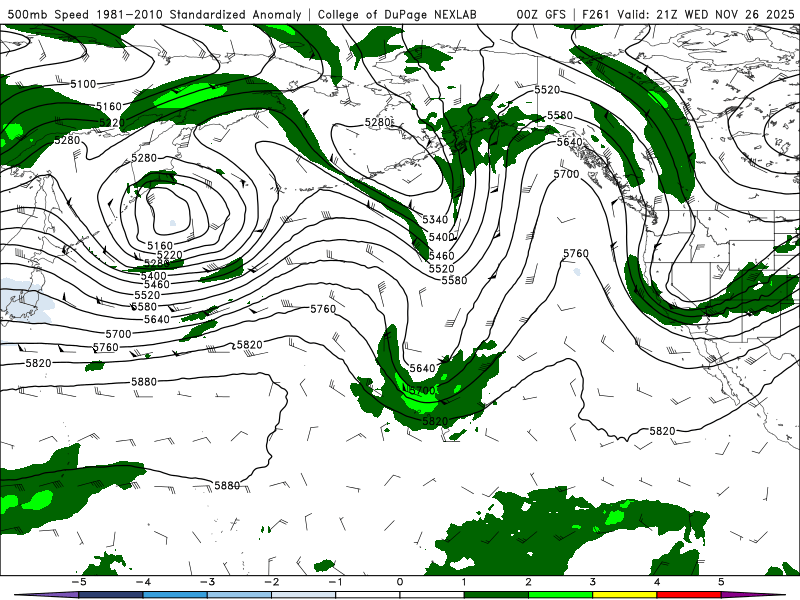Click the palest blue -2 to -1 legend color
The width and height of the screenshot is (800, 600).
[304, 595]
